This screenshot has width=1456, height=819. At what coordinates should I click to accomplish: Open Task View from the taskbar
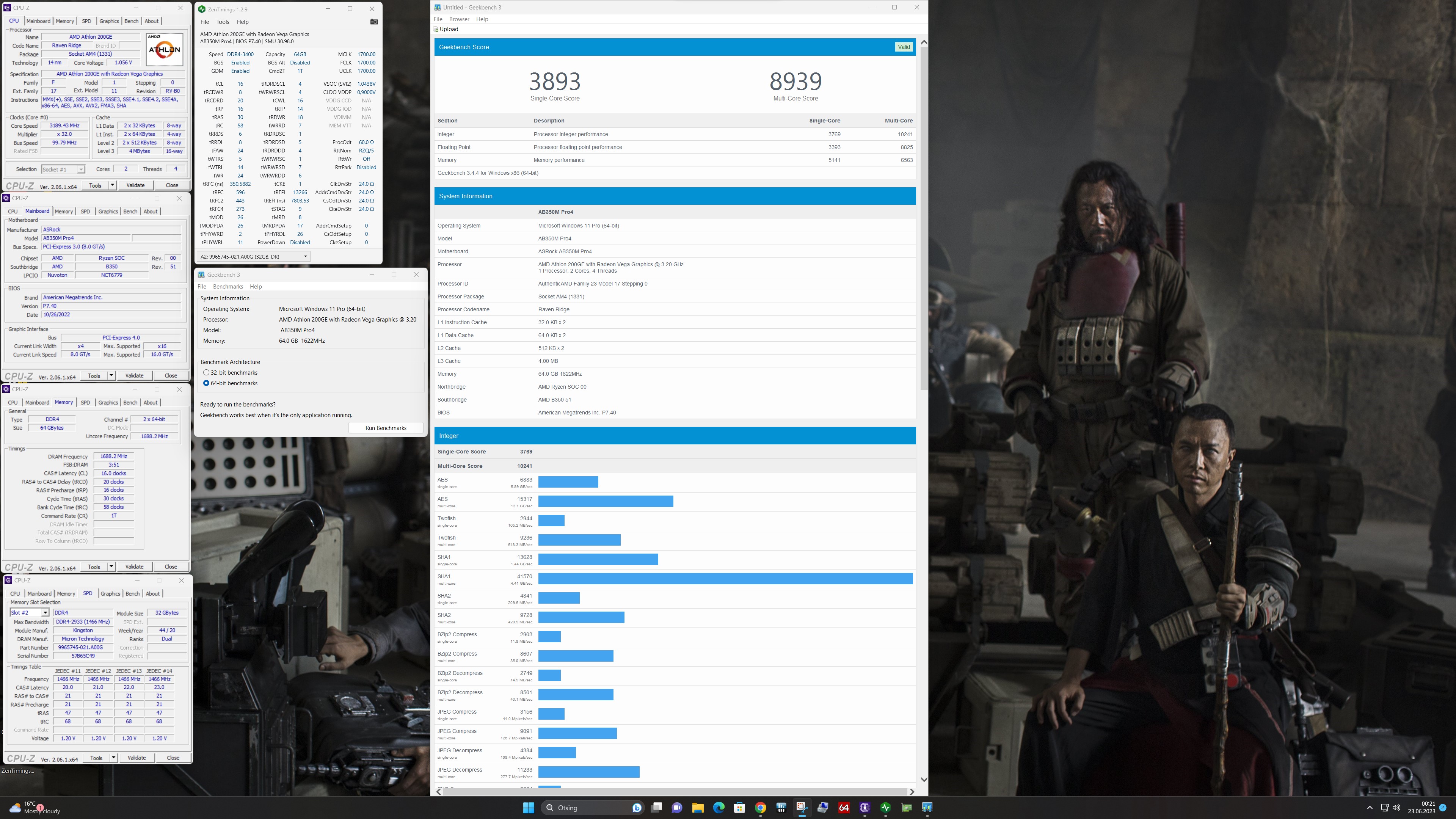click(x=656, y=808)
